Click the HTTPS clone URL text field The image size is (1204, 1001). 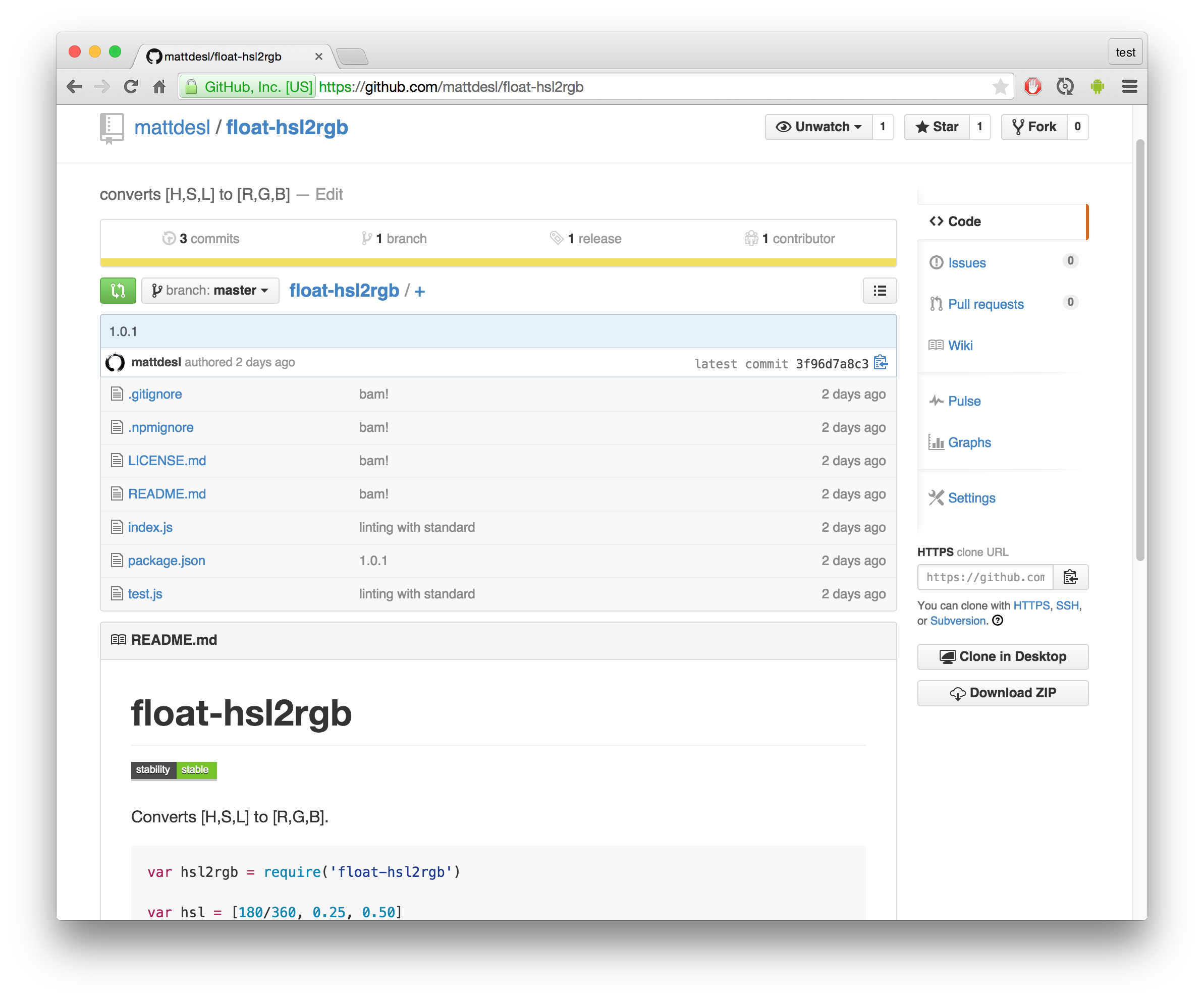[985, 577]
